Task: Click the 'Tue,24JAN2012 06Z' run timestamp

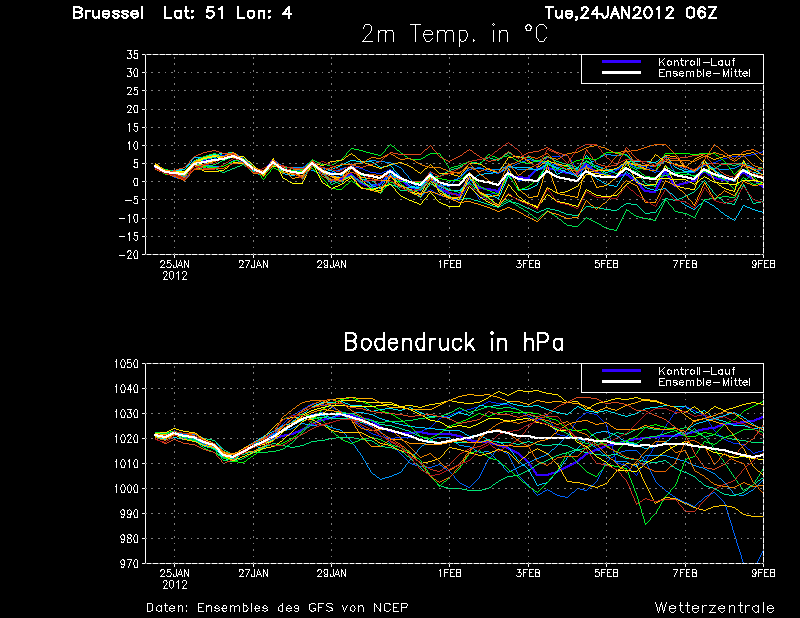Action: coord(631,13)
